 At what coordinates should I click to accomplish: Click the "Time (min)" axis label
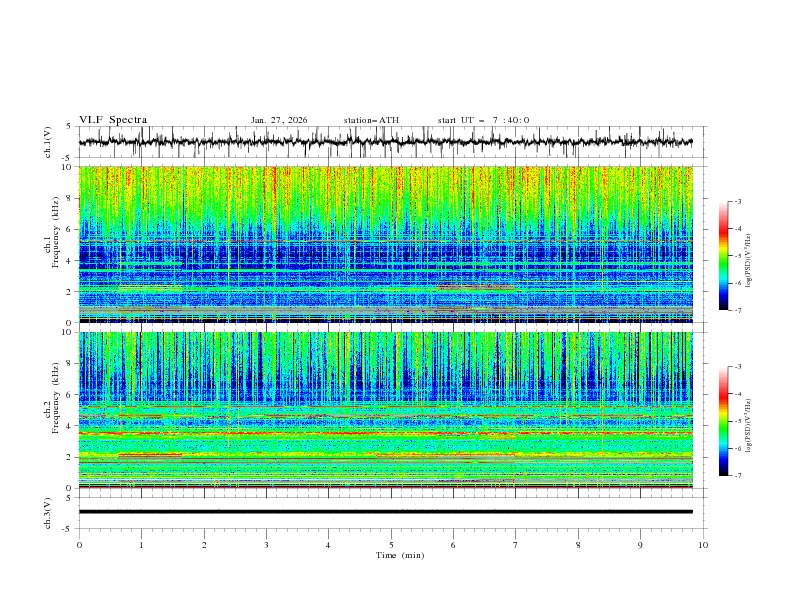point(400,555)
